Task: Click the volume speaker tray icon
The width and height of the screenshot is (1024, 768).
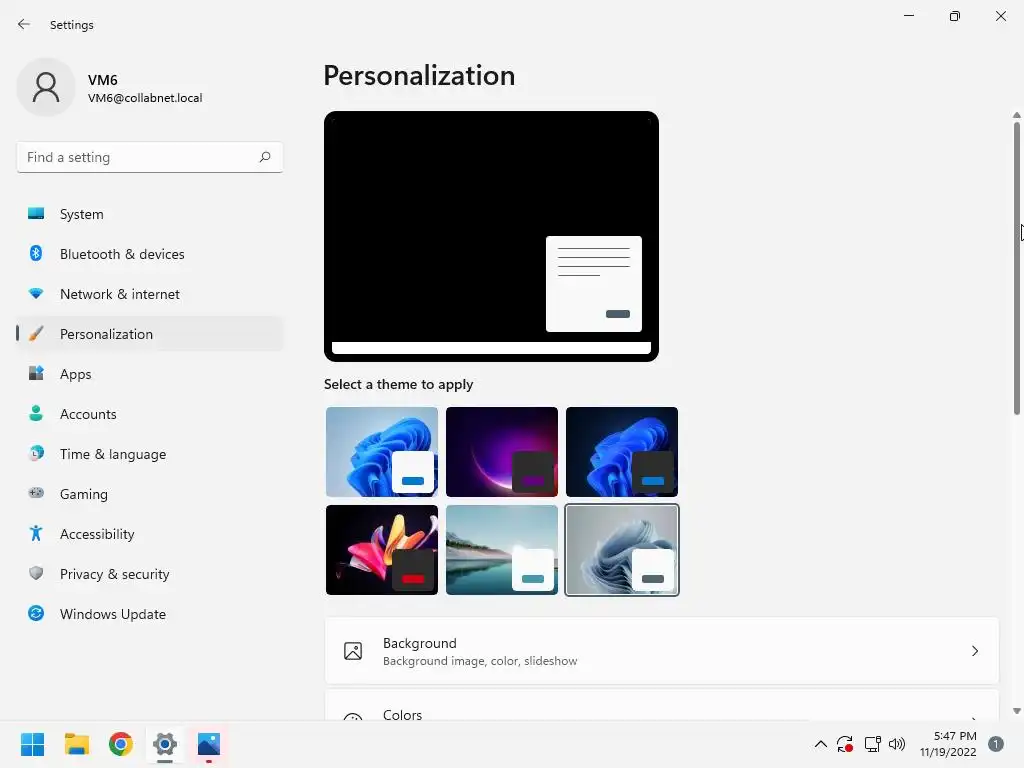Action: [897, 744]
